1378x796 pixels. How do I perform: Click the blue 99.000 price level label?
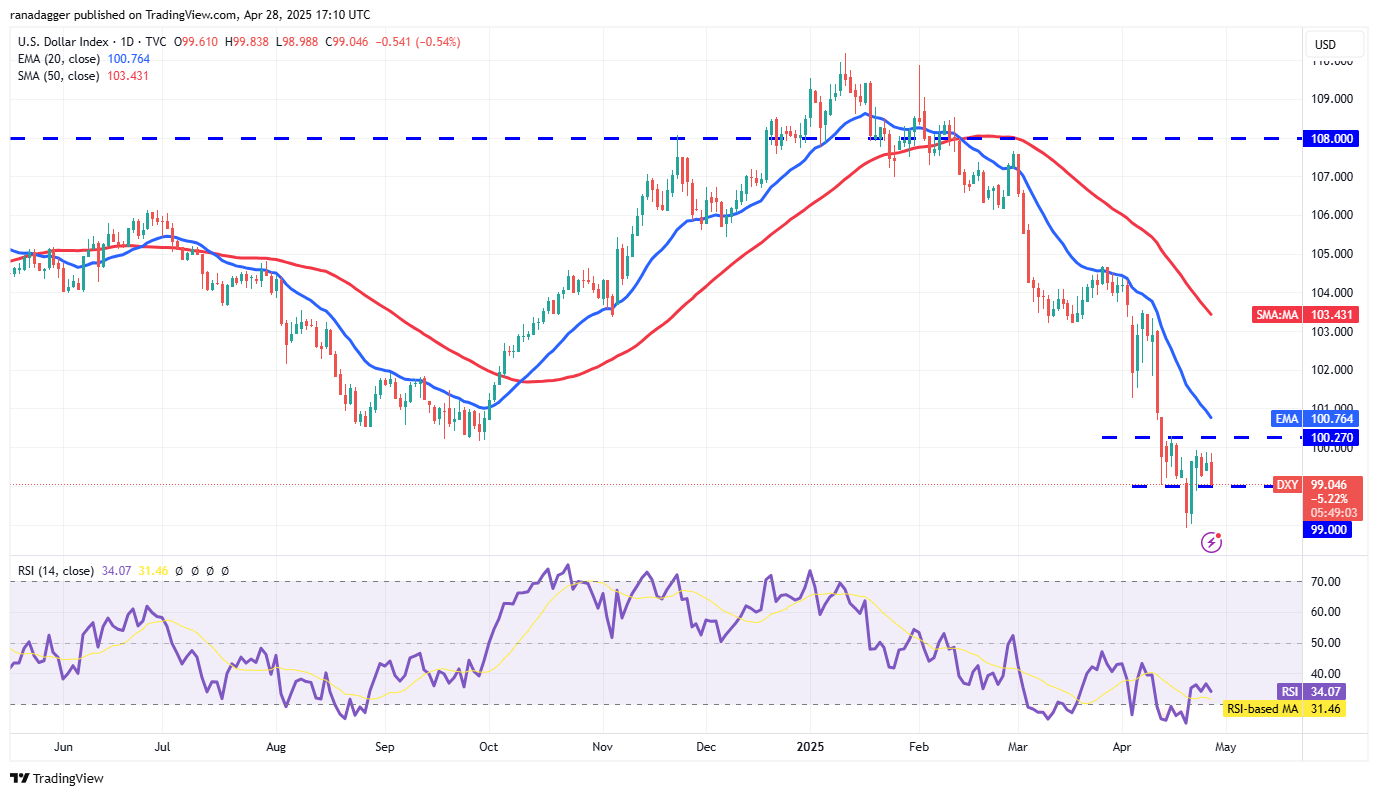[x=1328, y=530]
